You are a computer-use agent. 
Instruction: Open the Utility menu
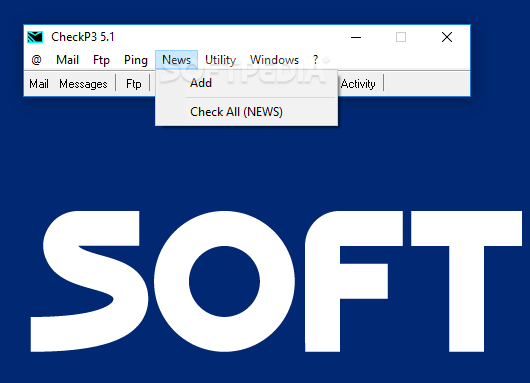coord(220,60)
